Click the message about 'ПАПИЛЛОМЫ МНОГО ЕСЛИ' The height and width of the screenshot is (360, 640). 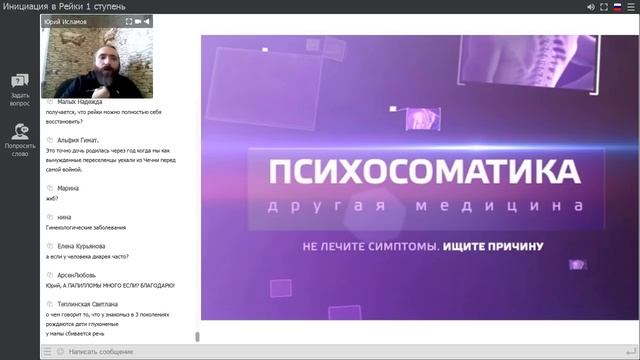pos(110,286)
